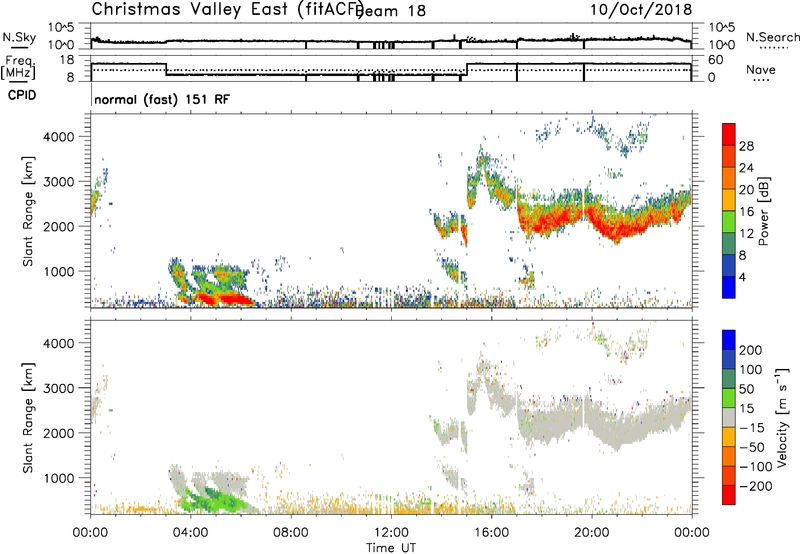Click the gray swatch in Velocity colorbar
Viewport: 800px width, 554px height.
coord(729,417)
